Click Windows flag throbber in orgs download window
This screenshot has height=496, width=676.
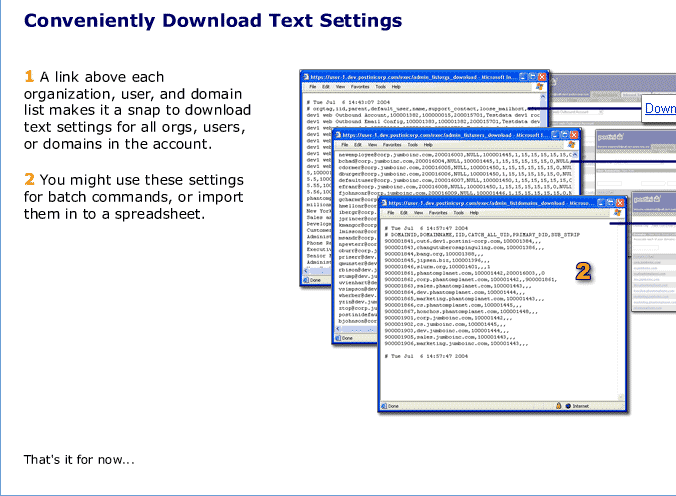(539, 87)
